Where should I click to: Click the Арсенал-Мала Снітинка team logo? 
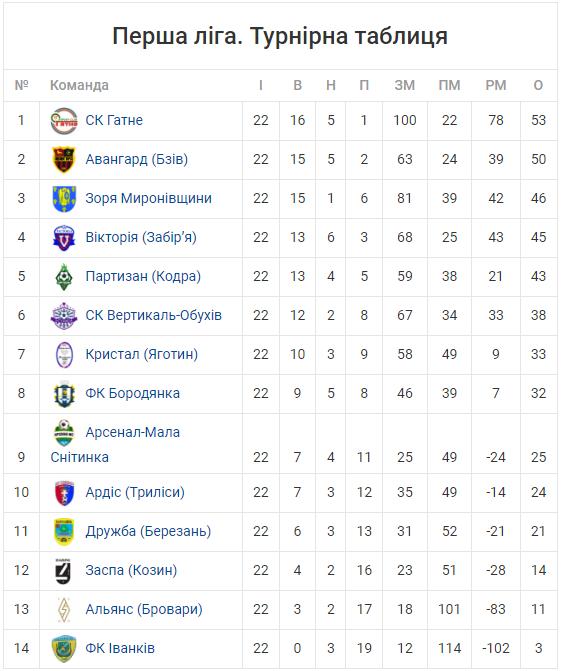click(x=64, y=433)
